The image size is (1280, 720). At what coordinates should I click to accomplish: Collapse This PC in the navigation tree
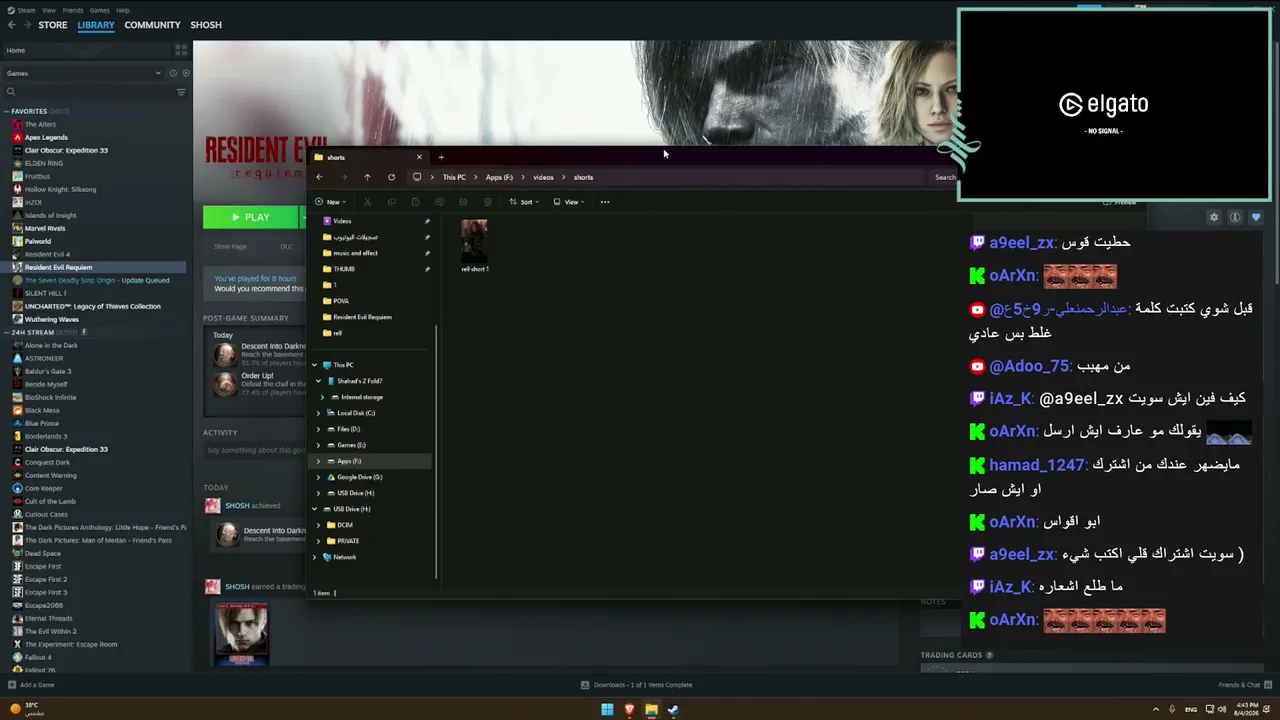pos(314,365)
